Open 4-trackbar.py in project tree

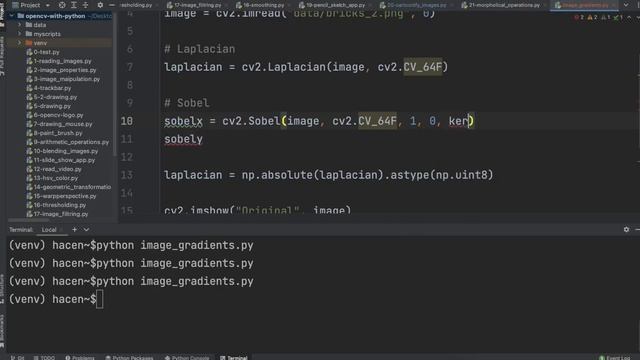52,88
